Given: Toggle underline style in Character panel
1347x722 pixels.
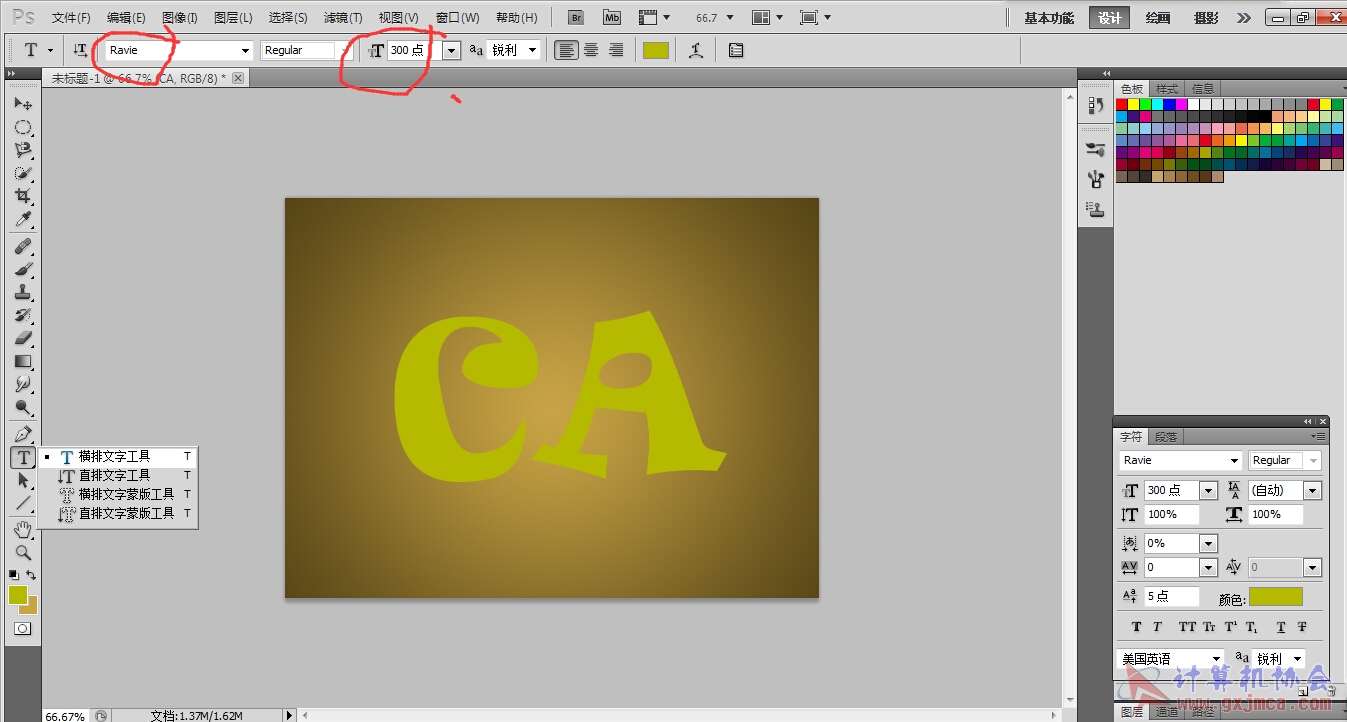Looking at the screenshot, I should click(1280, 627).
